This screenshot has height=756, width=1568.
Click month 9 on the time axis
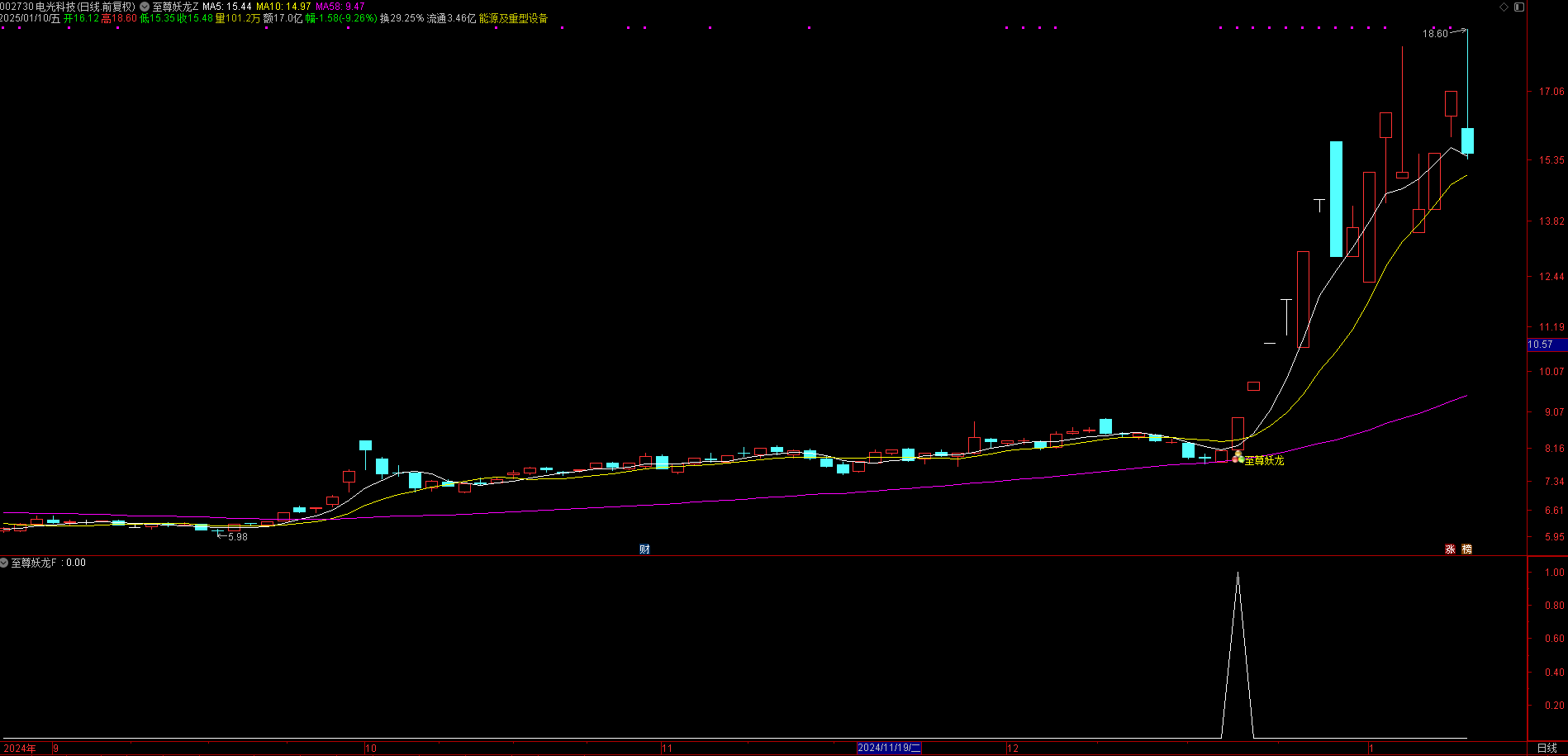click(56, 749)
